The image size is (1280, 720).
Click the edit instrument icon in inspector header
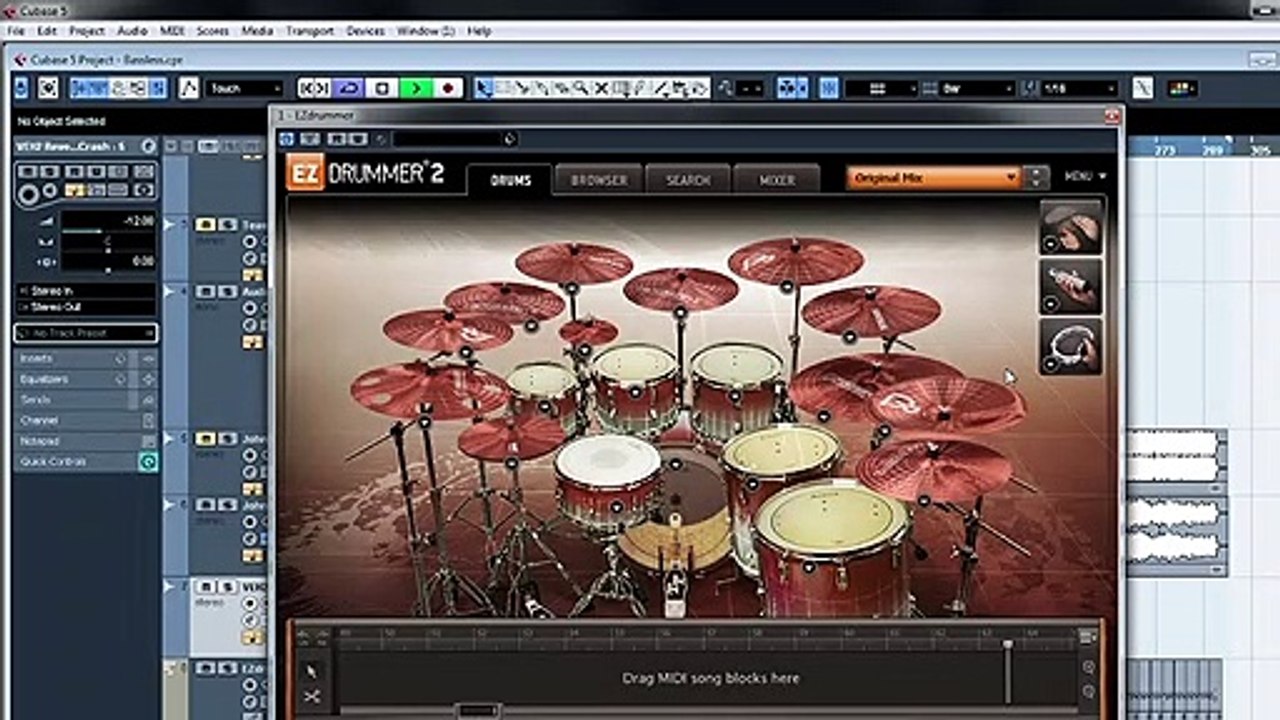[148, 146]
